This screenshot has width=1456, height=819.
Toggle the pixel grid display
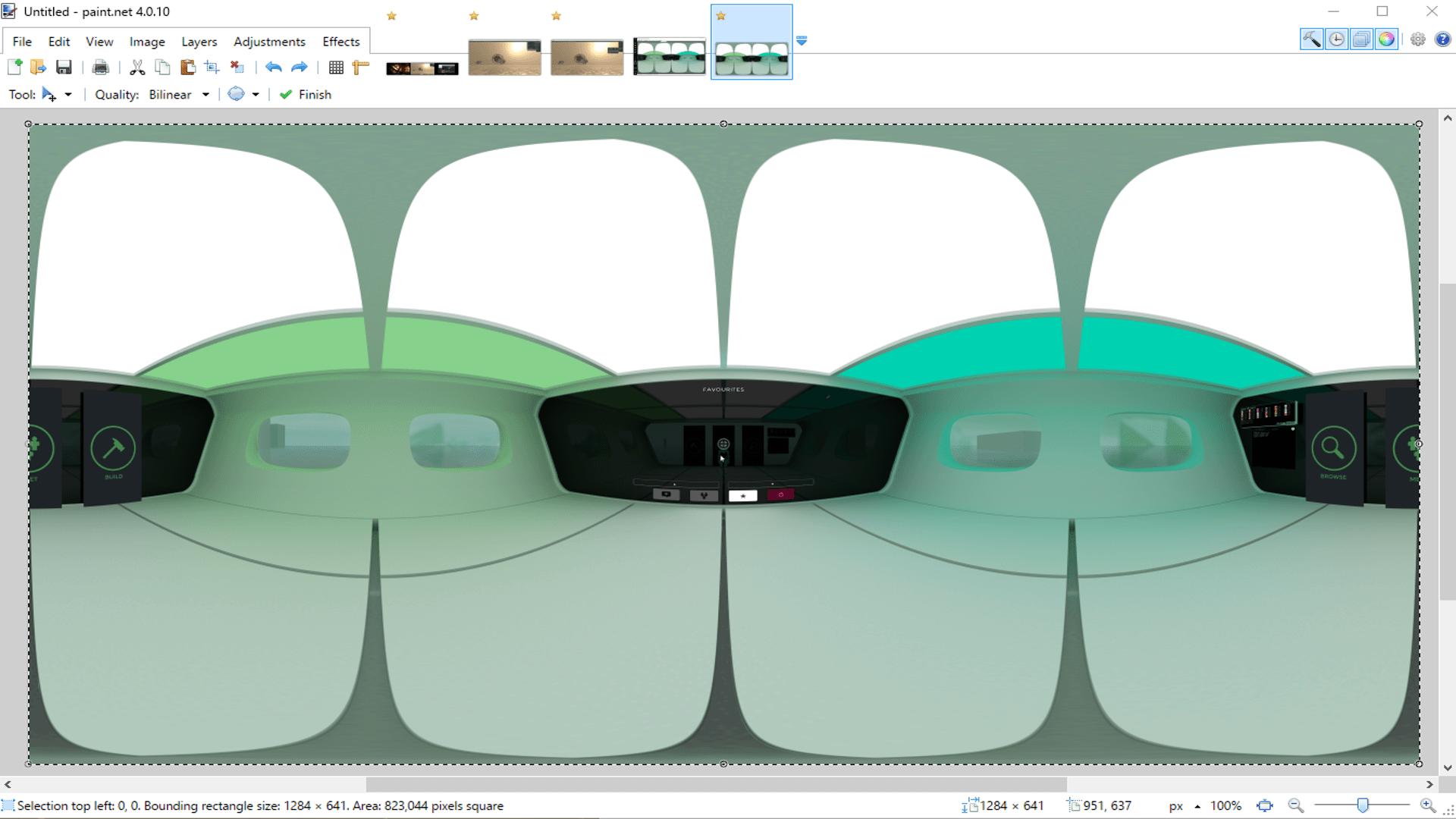click(x=336, y=67)
